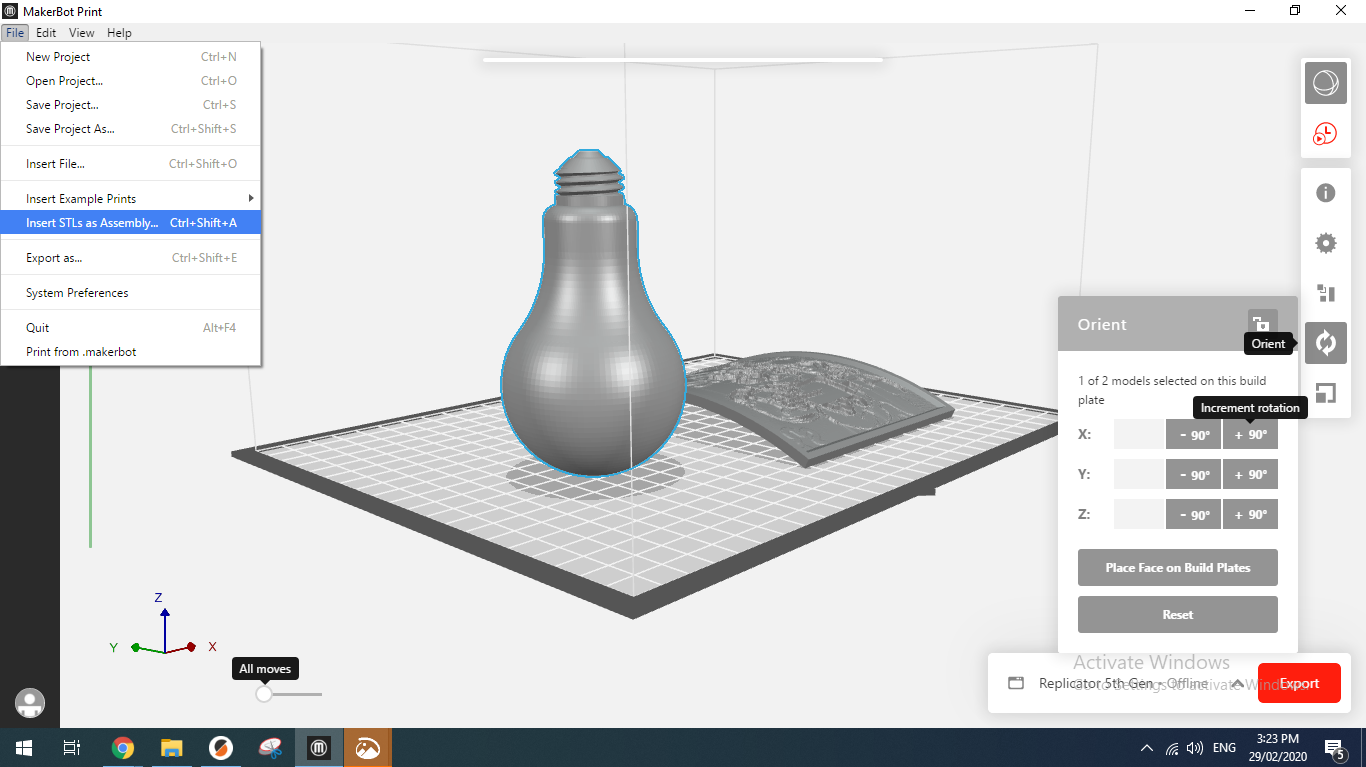
Task: Focus the Y rotation input field
Action: 1139,475
